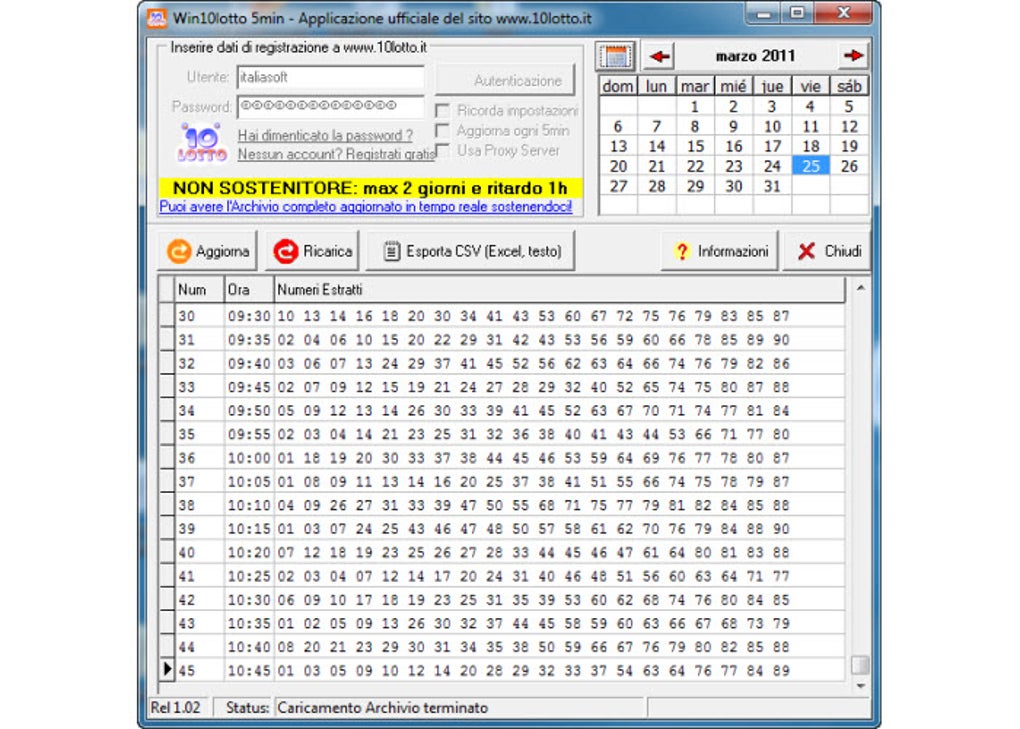The width and height of the screenshot is (1020, 729).
Task: Toggle Aggiorna ogni 5min checkbox
Action: [x=442, y=131]
